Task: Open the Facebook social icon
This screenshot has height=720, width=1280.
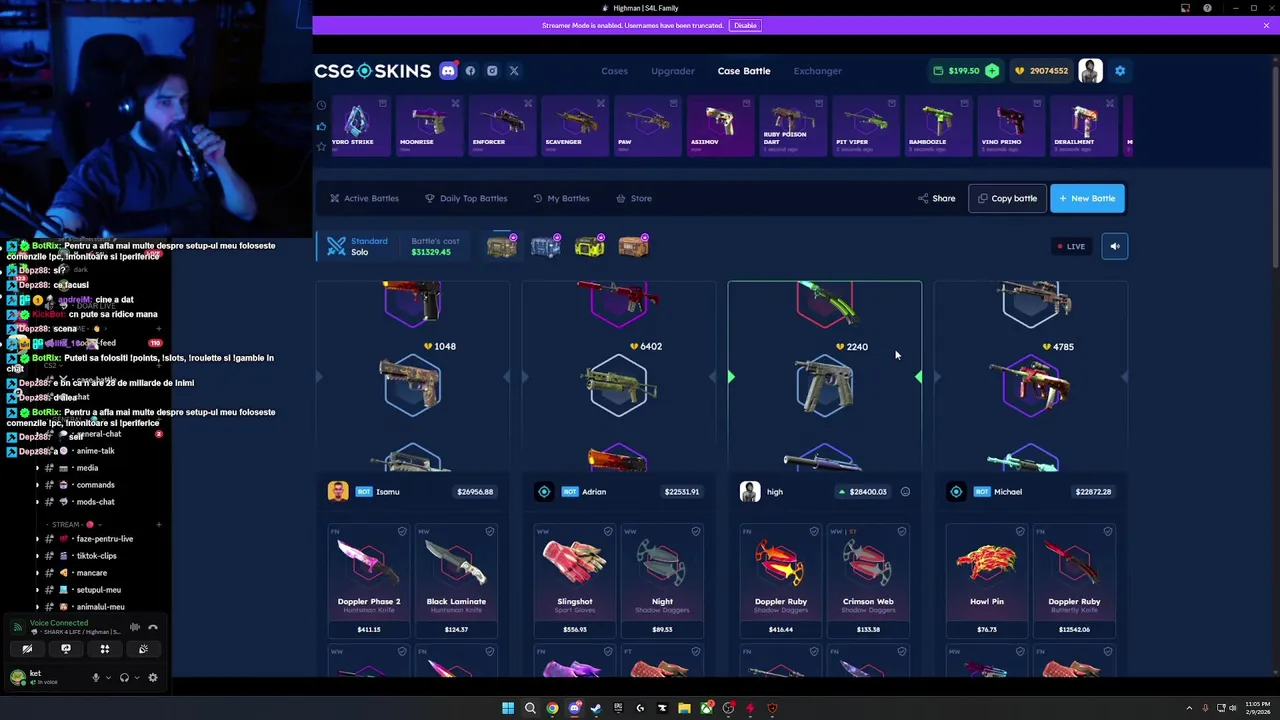Action: [x=470, y=71]
